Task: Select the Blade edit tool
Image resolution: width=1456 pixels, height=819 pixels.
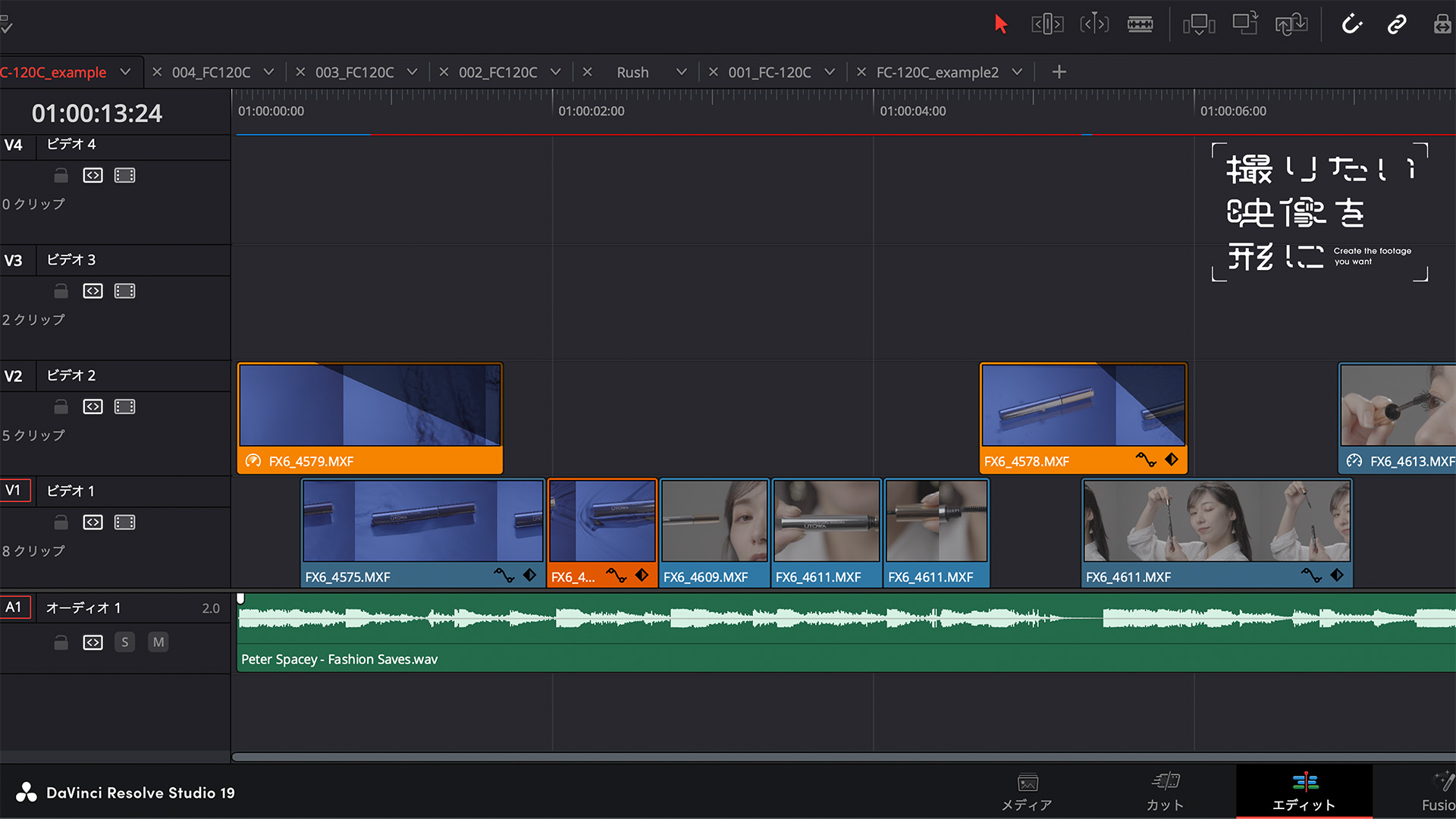Action: coord(1140,24)
